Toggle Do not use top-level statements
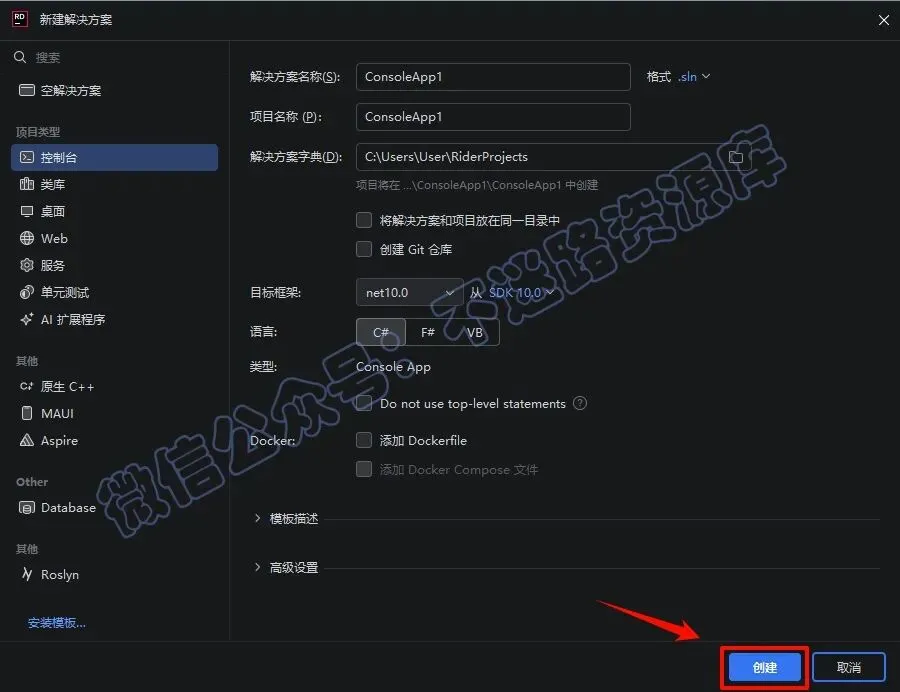Screen dimensions: 900x692 (364, 403)
